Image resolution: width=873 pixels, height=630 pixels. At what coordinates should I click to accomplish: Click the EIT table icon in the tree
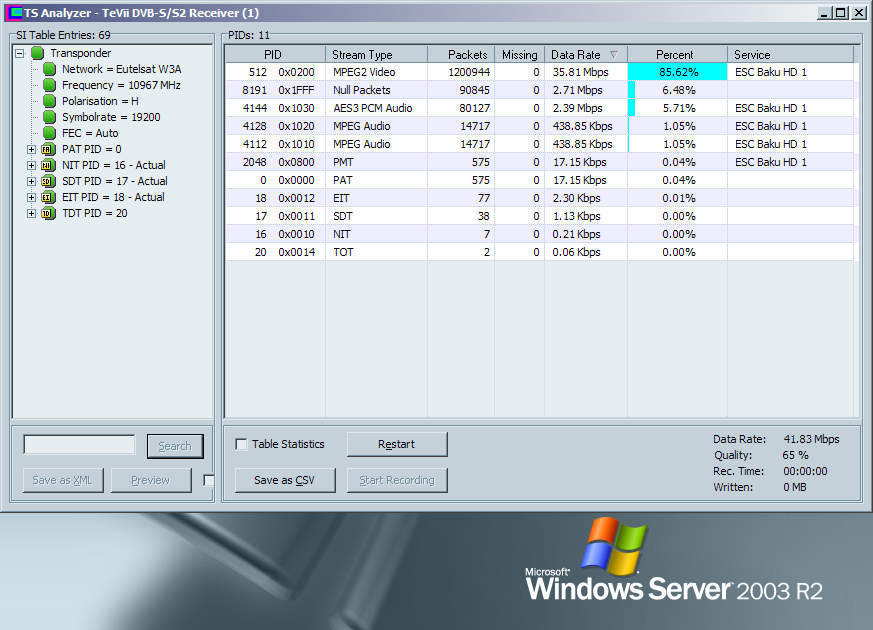point(48,198)
